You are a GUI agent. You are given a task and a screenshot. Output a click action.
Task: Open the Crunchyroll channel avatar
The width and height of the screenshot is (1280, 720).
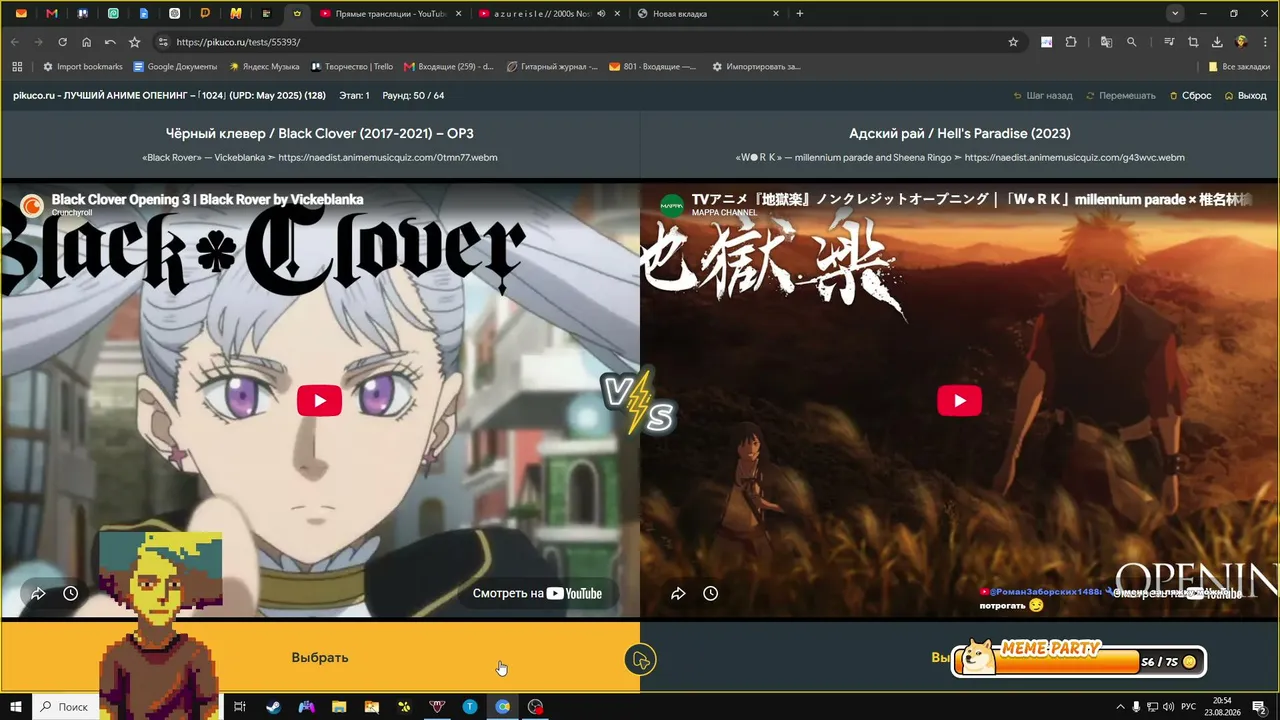[x=33, y=205]
